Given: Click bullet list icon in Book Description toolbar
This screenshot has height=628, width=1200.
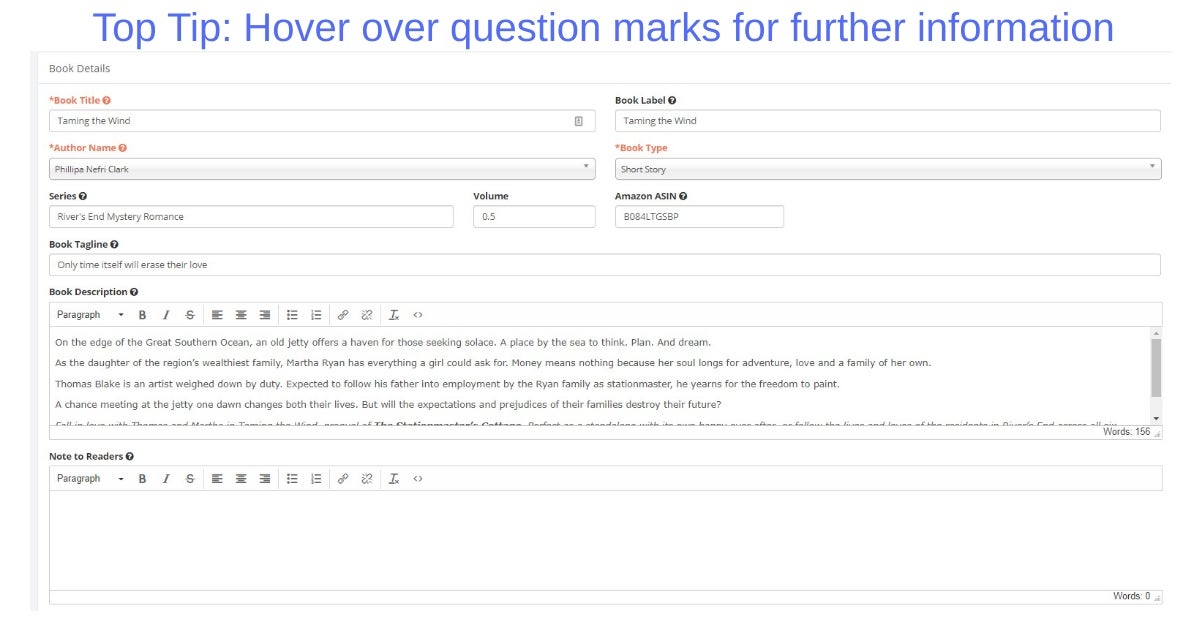Looking at the screenshot, I should pyautogui.click(x=292, y=315).
